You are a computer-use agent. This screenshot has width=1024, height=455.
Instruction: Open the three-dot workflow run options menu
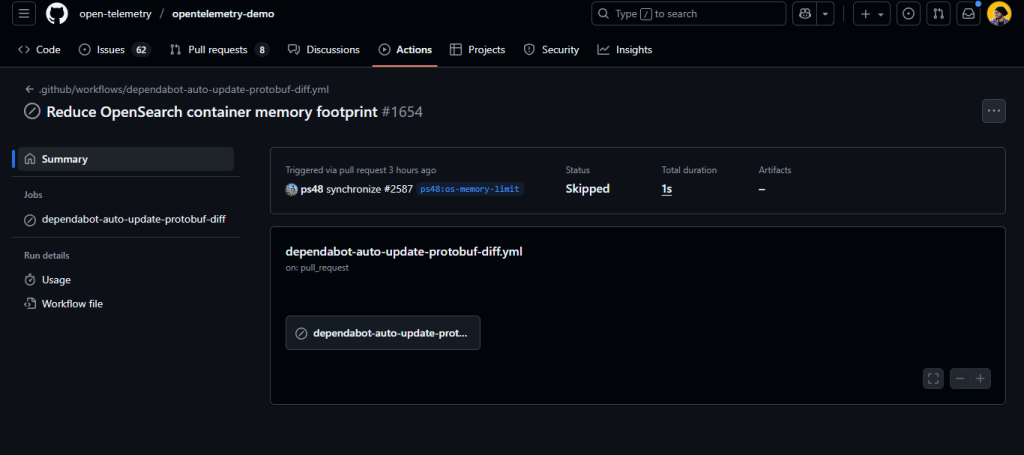point(993,111)
